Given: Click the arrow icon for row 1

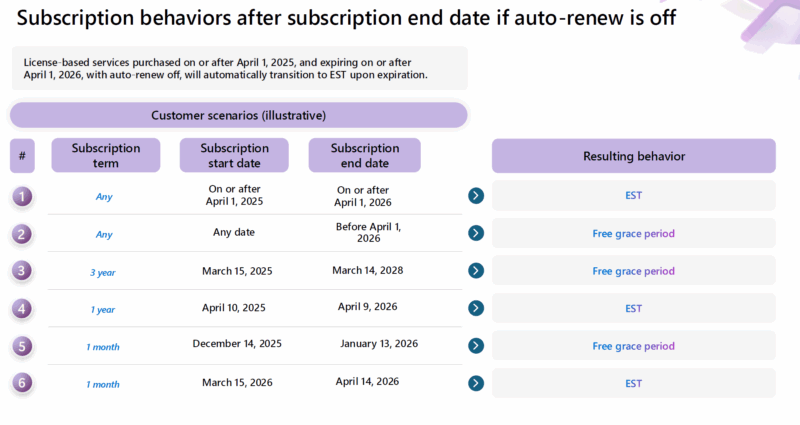Looking at the screenshot, I should tap(476, 196).
